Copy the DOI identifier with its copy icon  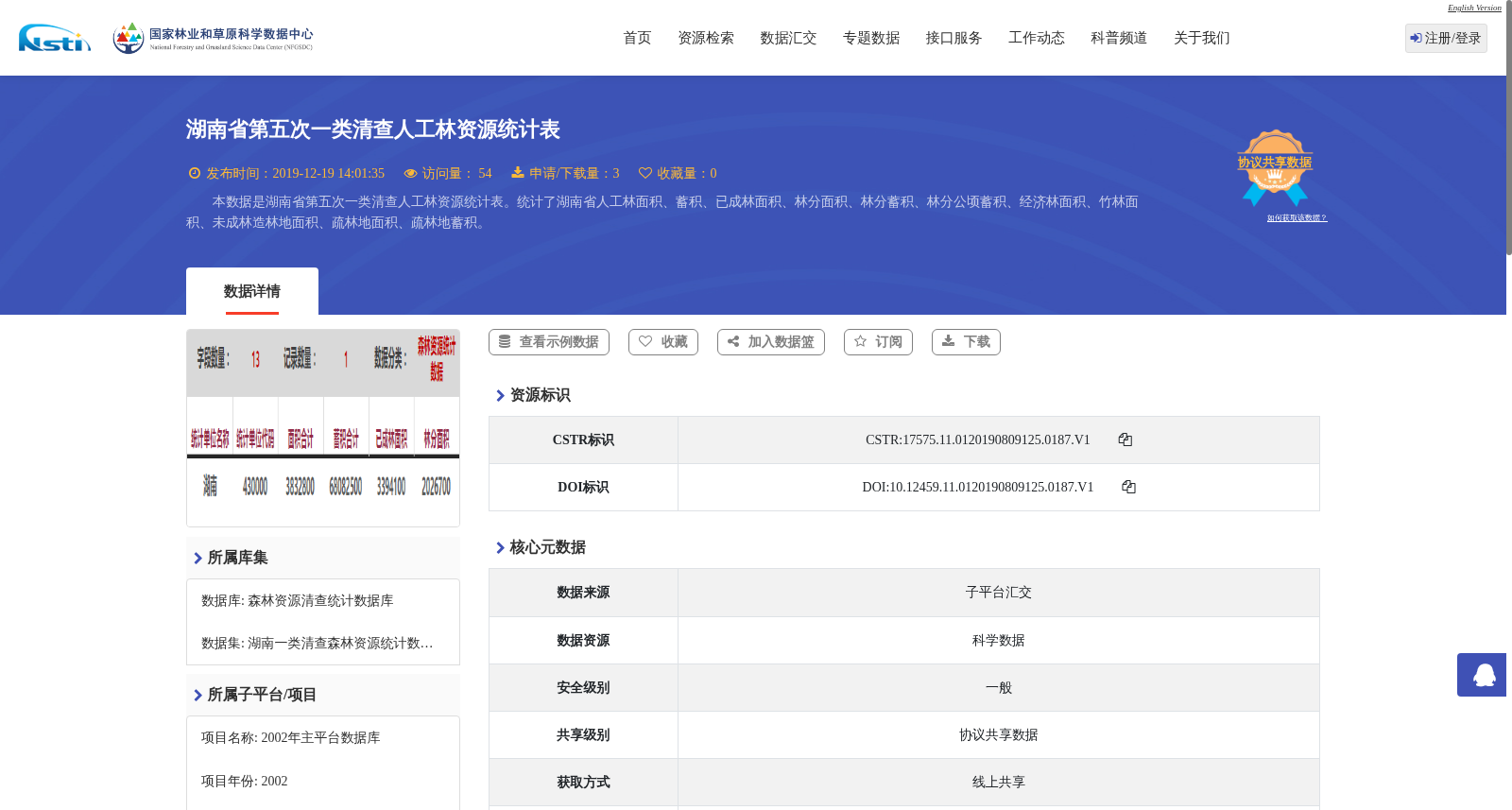pyautogui.click(x=1128, y=487)
